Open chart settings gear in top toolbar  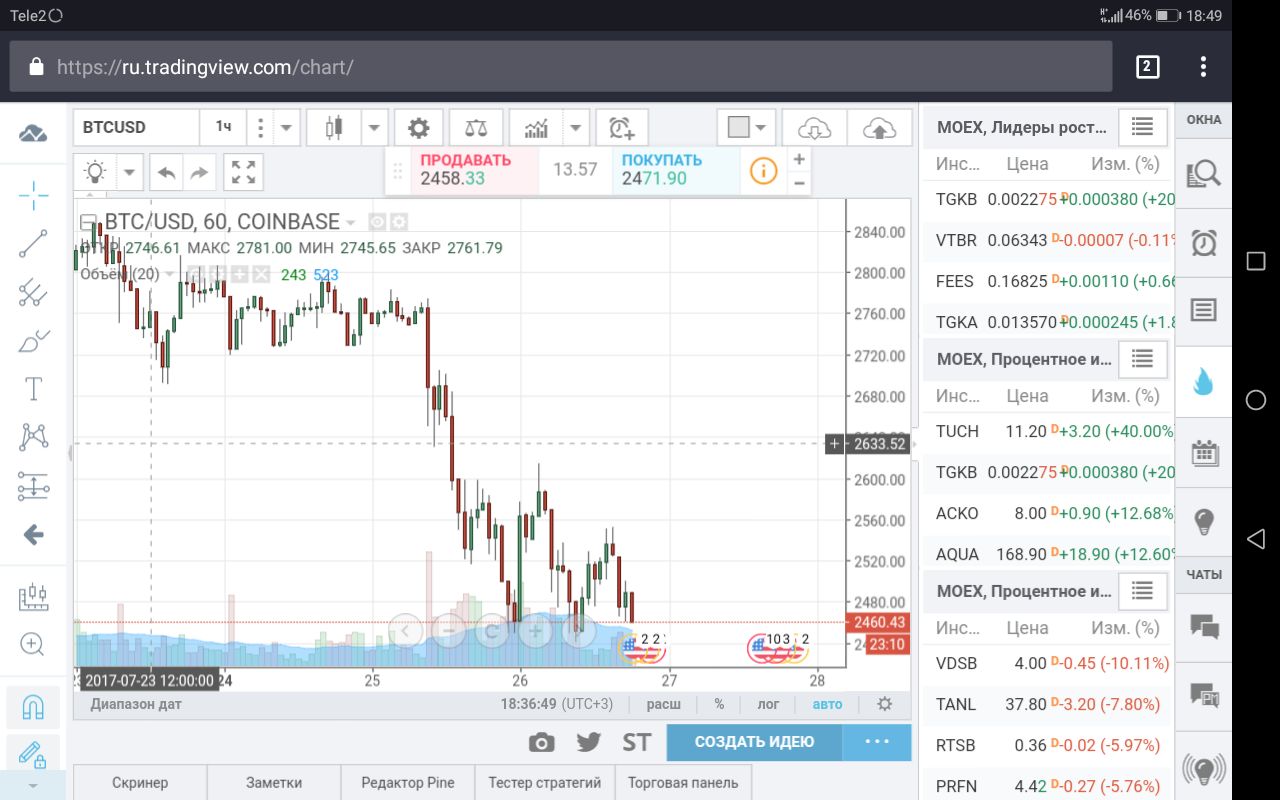point(419,128)
